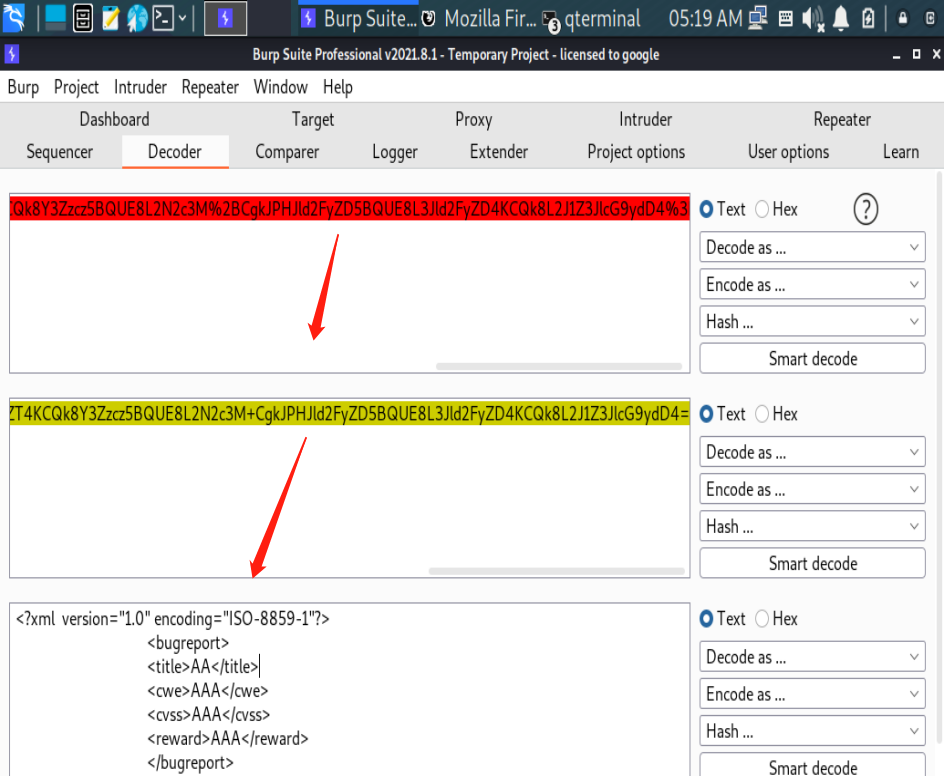The width and height of the screenshot is (944, 776).
Task: Click the yellow base64 decoded text
Action: tap(349, 413)
